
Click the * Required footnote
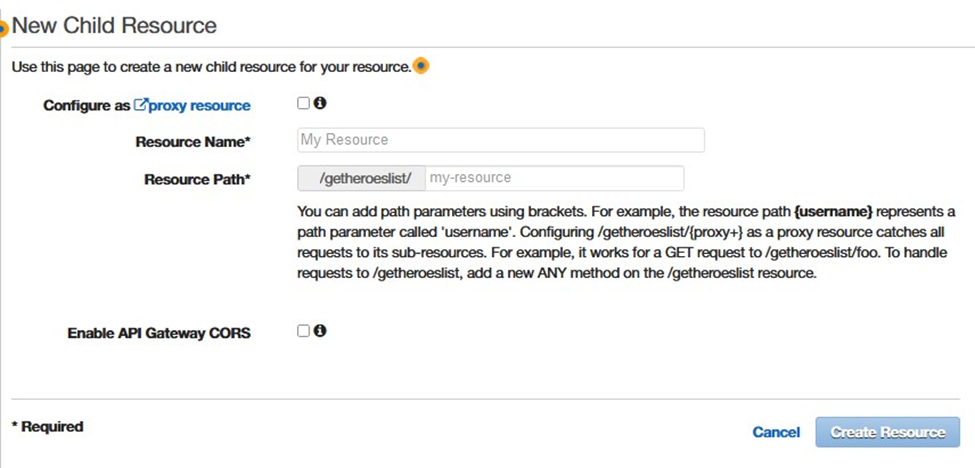click(x=47, y=427)
